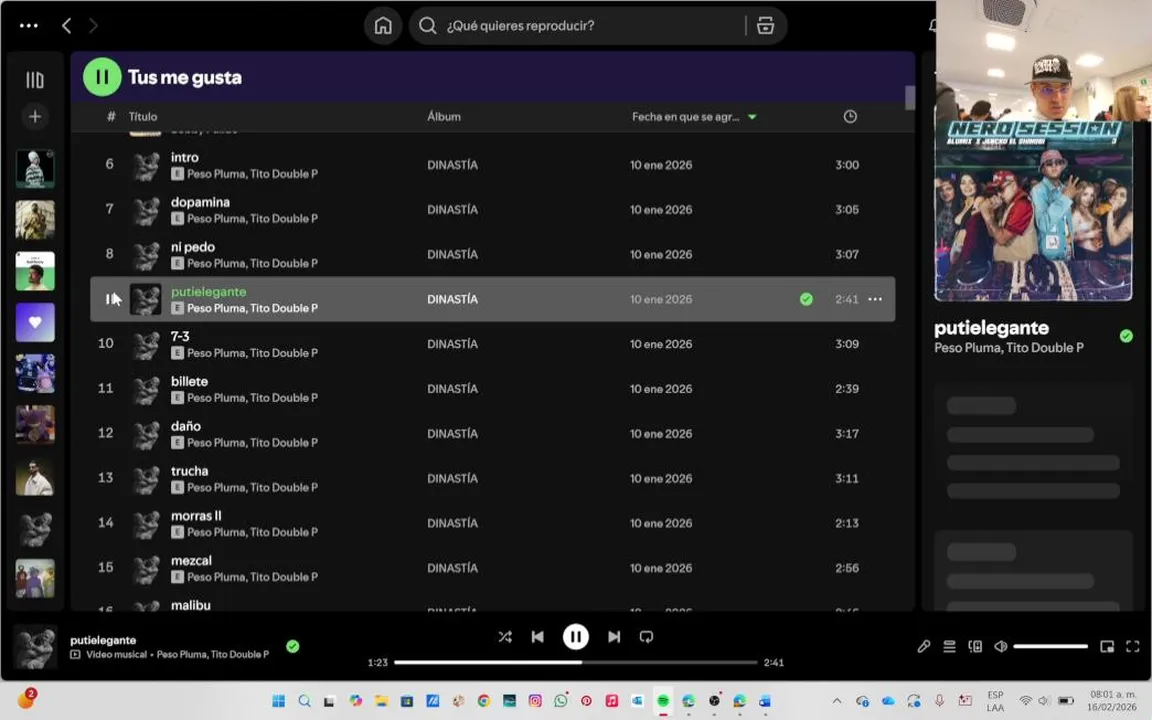Viewport: 1152px width, 720px height.
Task: Switch to full-screen mode icon
Action: pos(1132,647)
